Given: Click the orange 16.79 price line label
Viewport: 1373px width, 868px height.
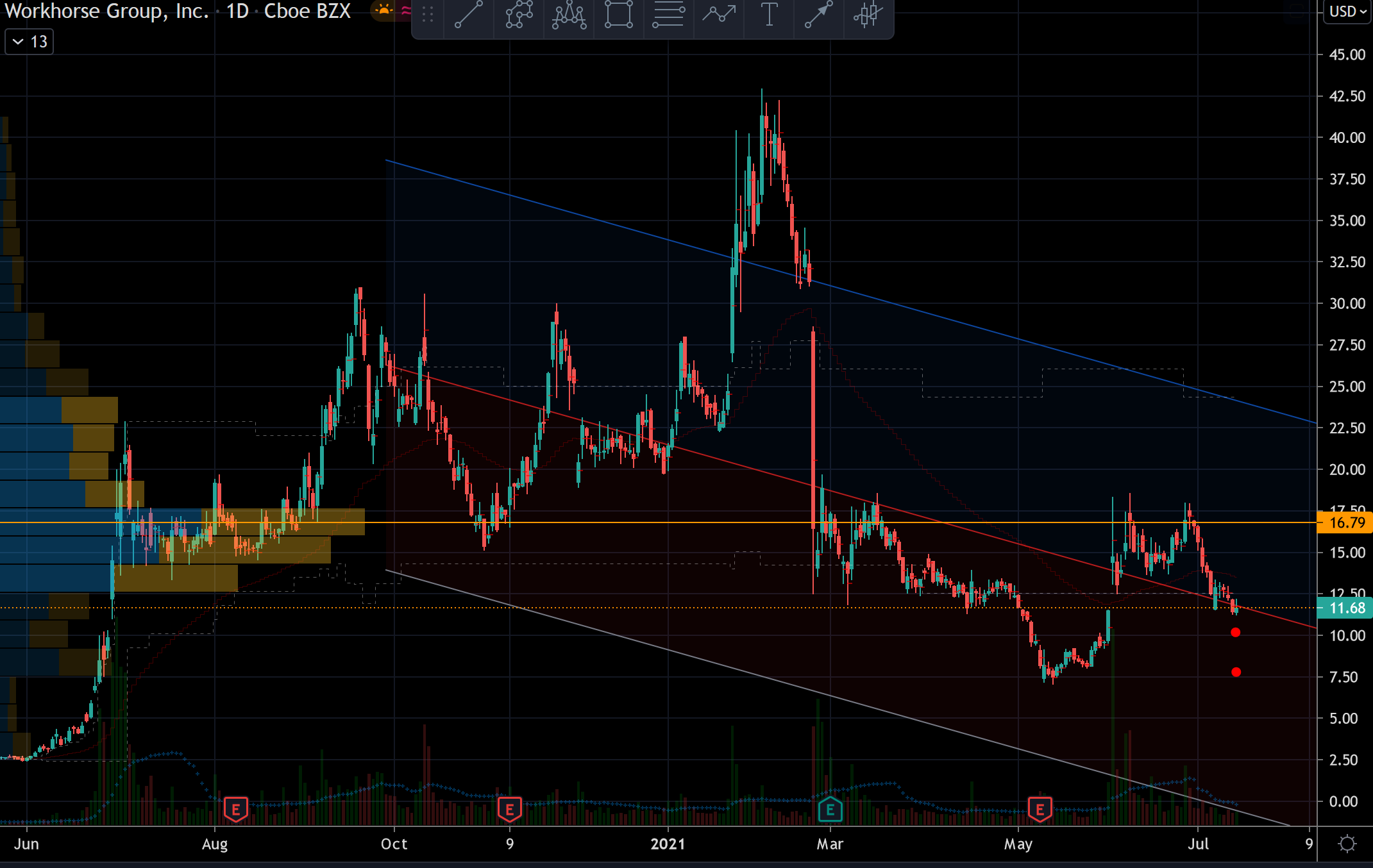Looking at the screenshot, I should [1345, 522].
